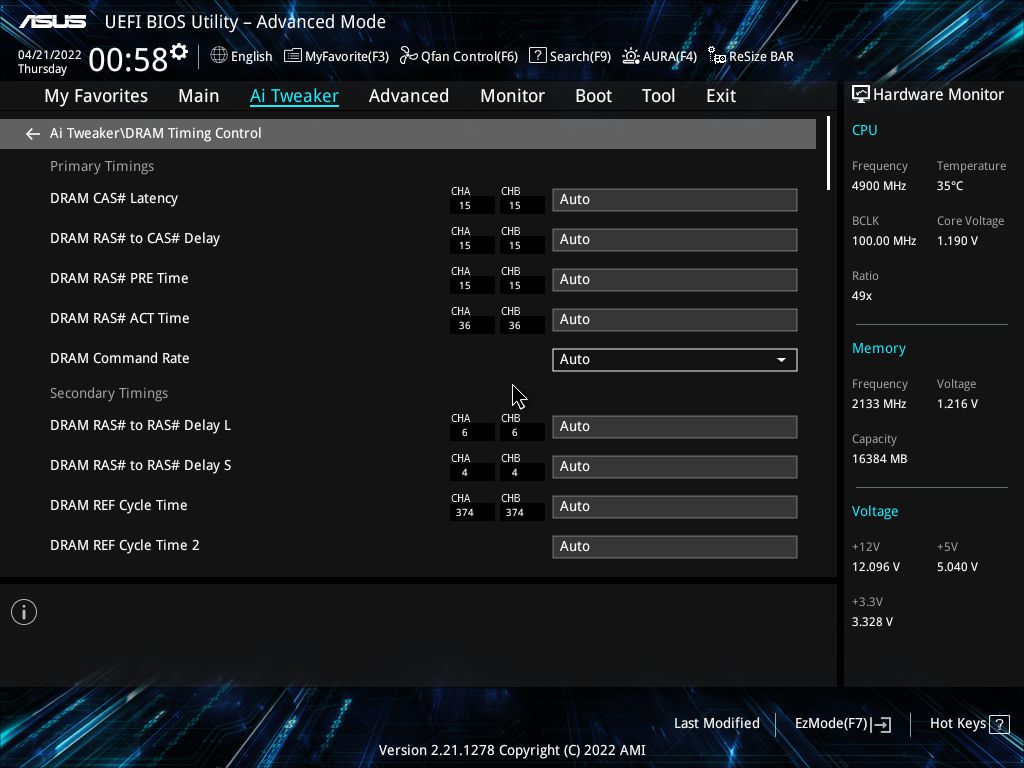Click the Ratio 49x value
Screen dimensions: 1024x768
(861, 296)
